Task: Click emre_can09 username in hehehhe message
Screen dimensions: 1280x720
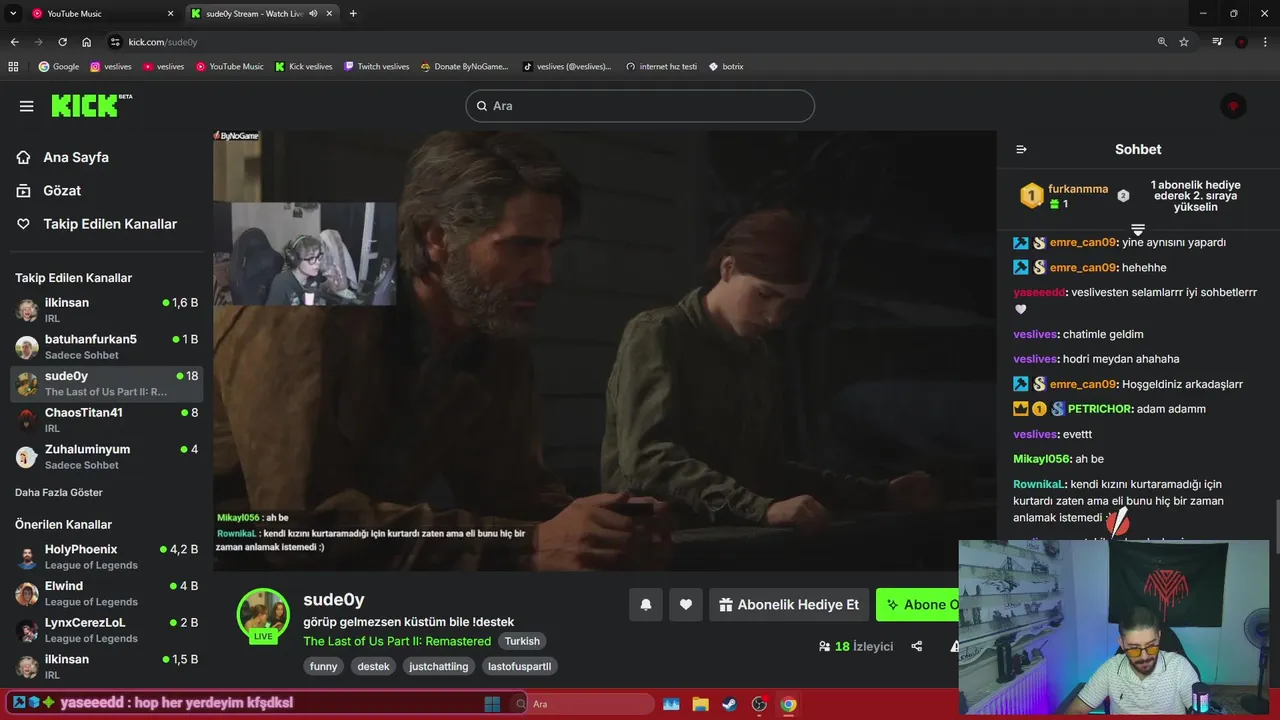Action: 1082,267
